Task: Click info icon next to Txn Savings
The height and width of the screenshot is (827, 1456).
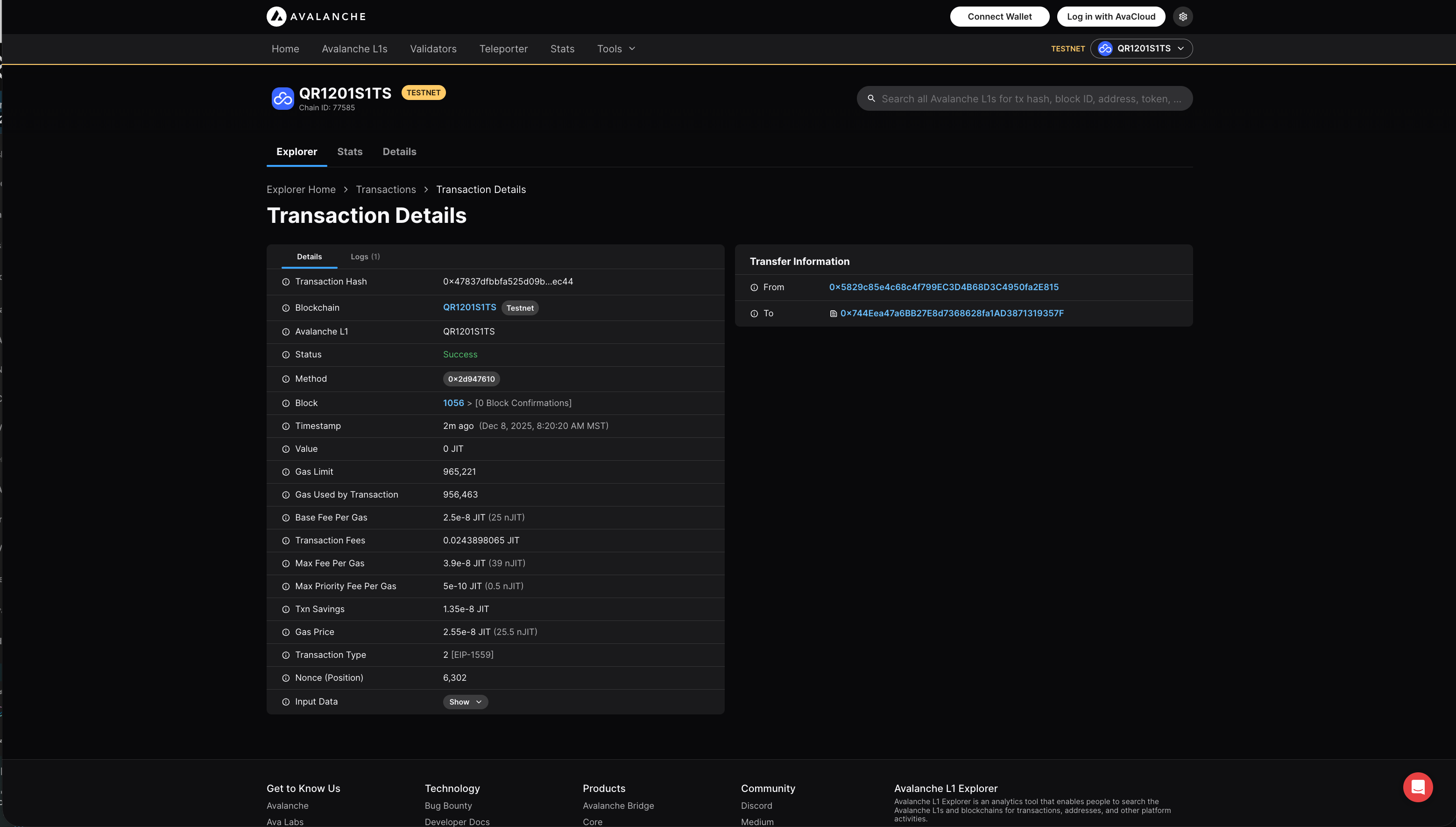Action: tap(285, 609)
